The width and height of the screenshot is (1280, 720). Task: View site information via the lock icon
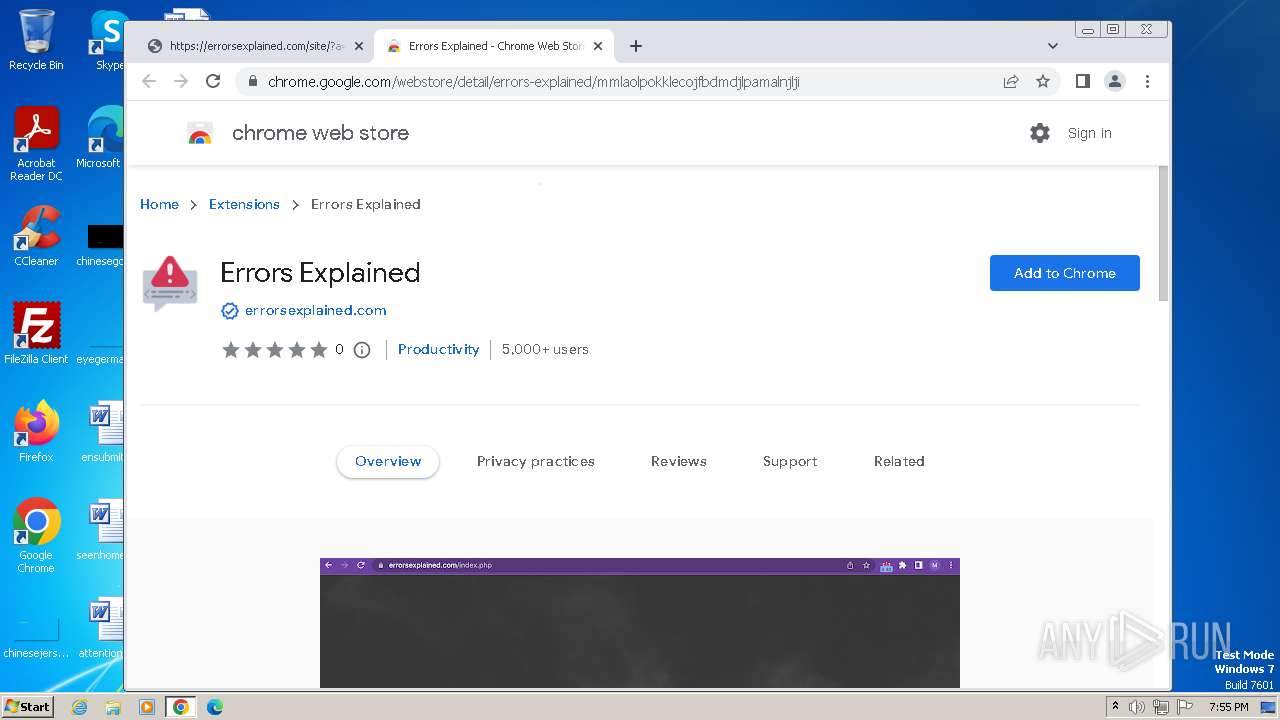[253, 82]
